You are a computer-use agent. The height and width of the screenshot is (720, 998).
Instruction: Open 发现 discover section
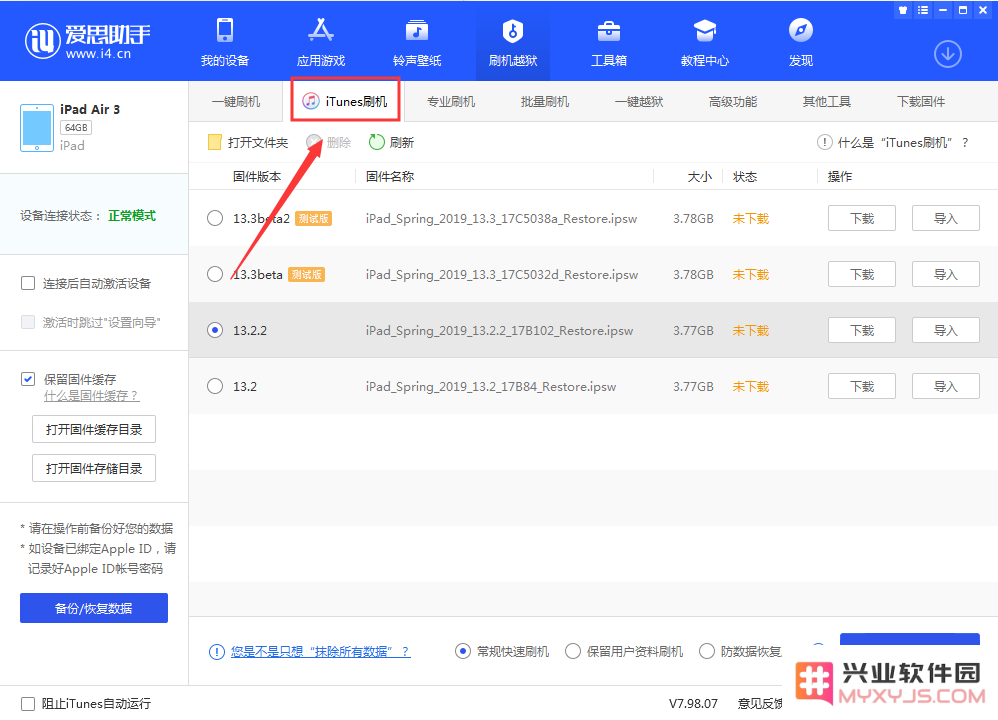coord(801,43)
